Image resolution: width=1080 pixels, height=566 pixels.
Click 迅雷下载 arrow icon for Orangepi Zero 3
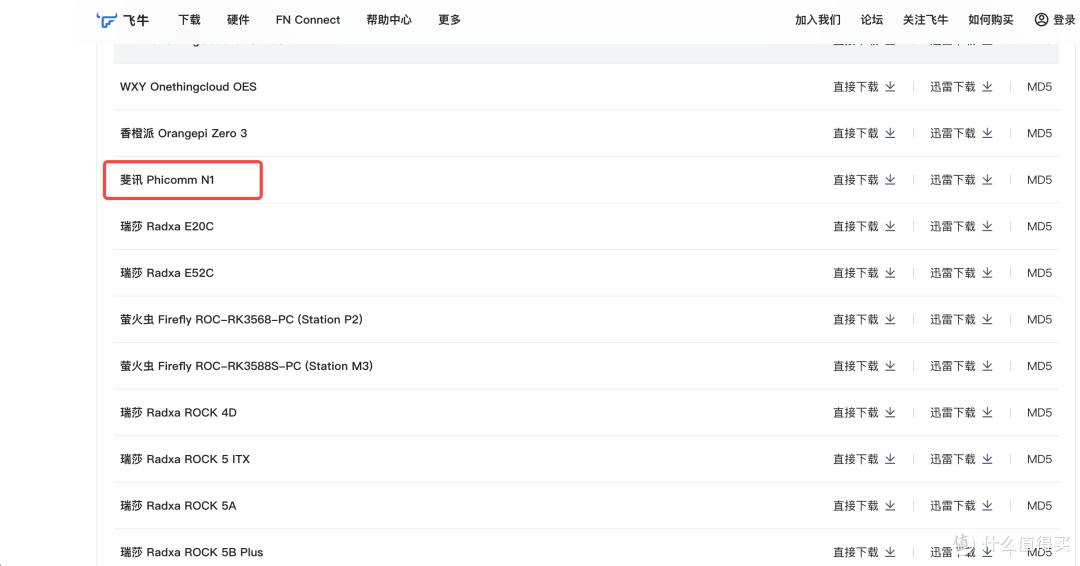pyautogui.click(x=988, y=134)
